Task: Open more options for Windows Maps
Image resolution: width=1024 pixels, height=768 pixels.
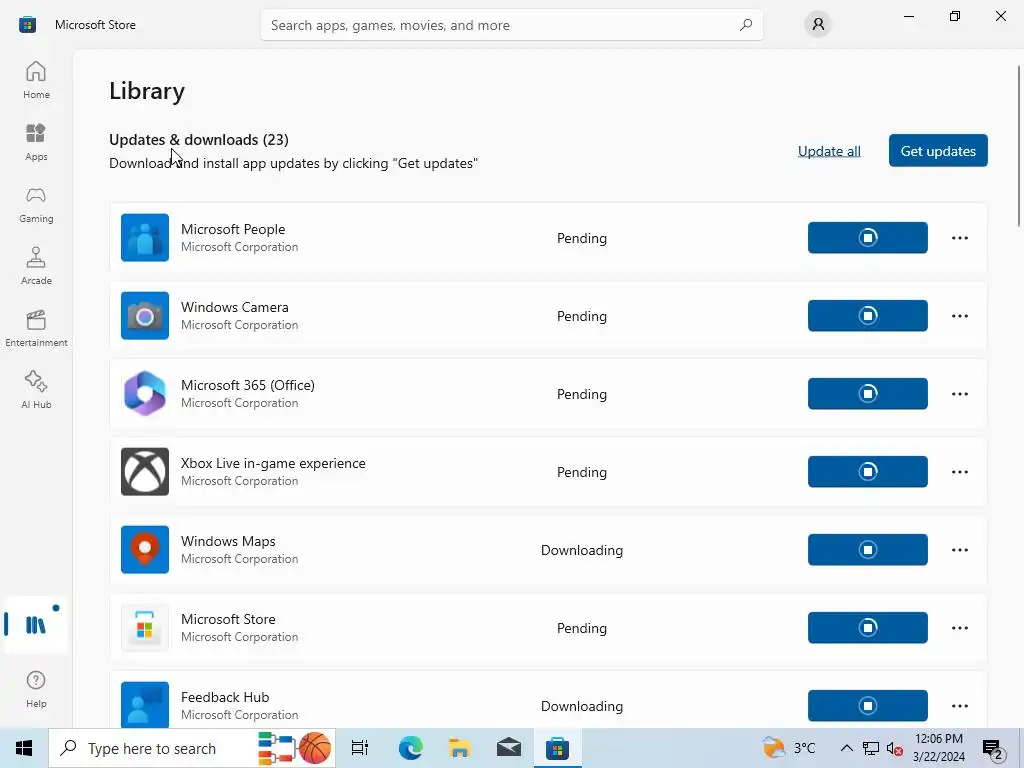Action: [959, 549]
